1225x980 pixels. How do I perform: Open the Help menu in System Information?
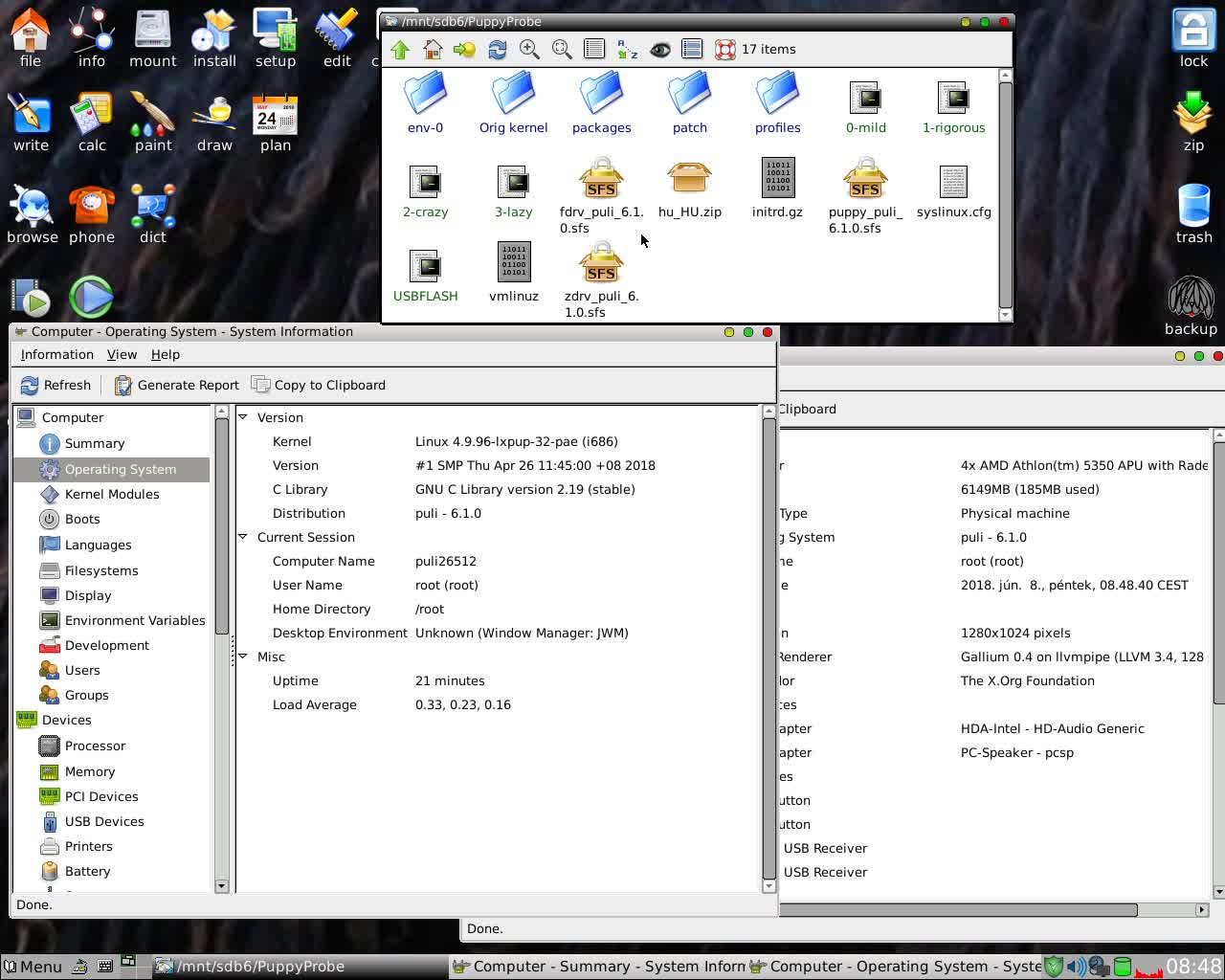coord(166,354)
